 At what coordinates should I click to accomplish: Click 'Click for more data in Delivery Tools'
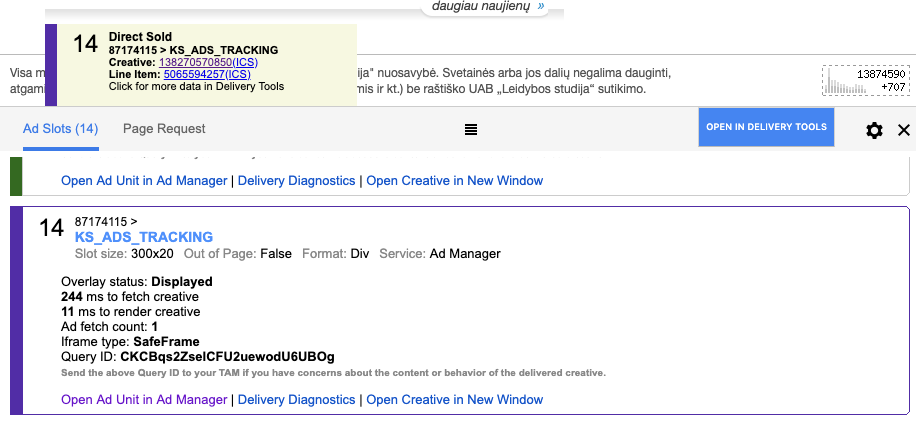[196, 86]
